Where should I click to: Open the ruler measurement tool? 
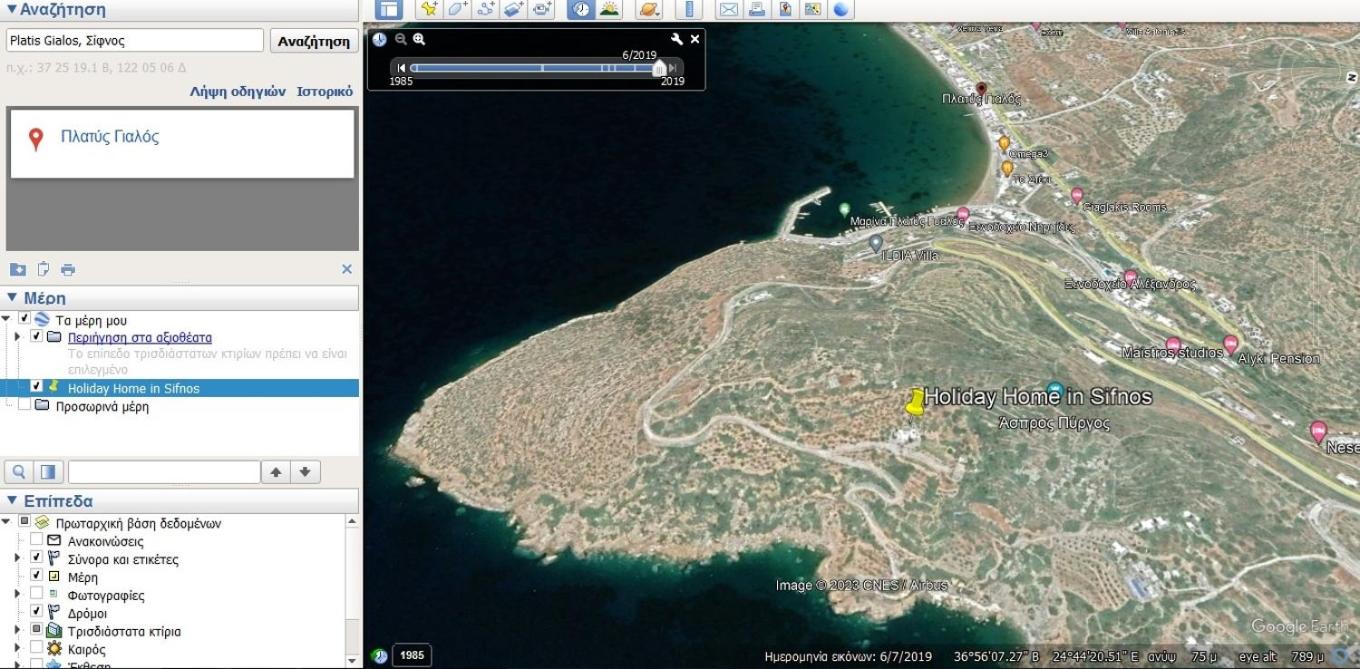click(689, 9)
